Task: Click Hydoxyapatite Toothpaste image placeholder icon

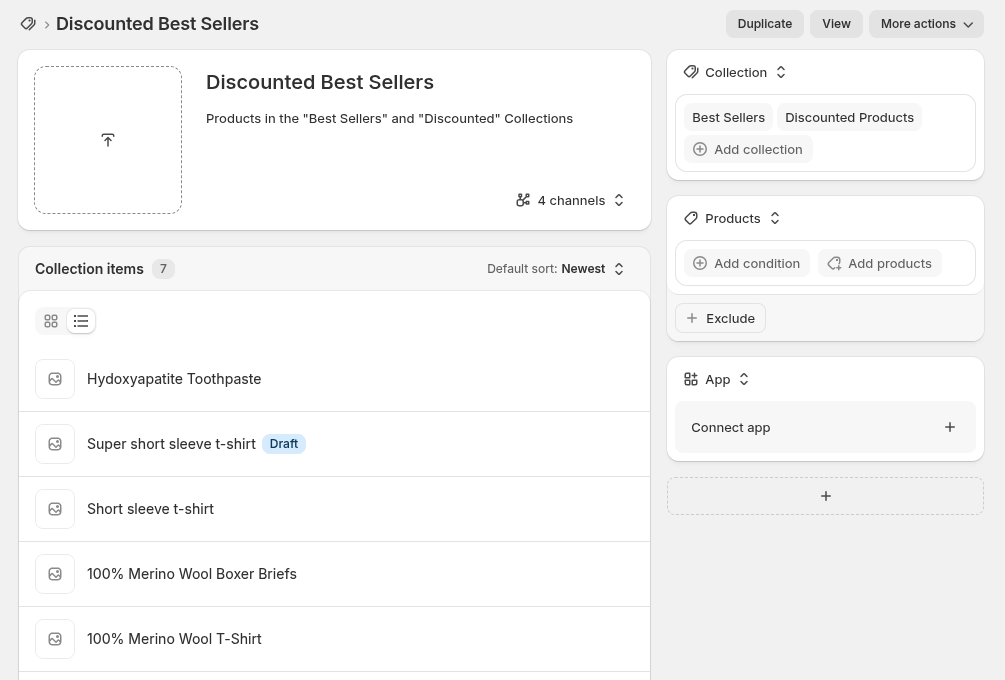Action: (x=55, y=379)
